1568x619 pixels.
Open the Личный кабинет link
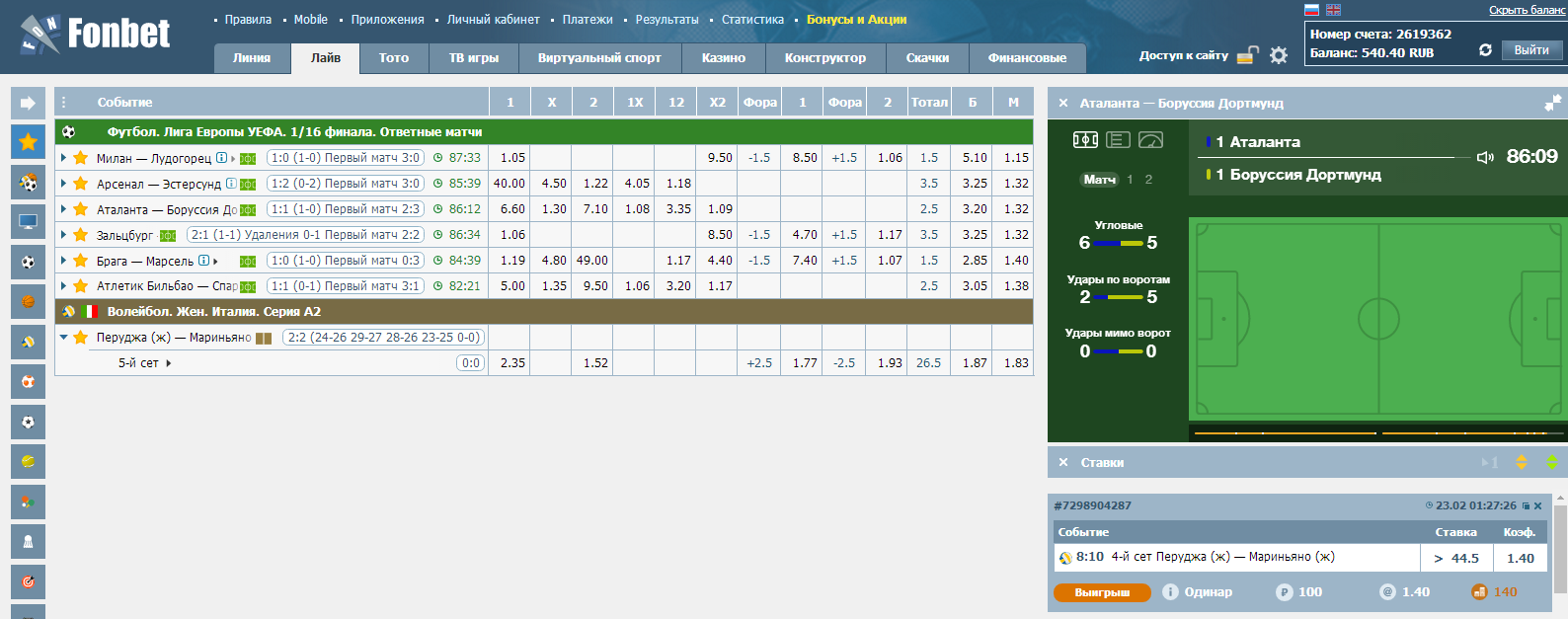pyautogui.click(x=493, y=20)
